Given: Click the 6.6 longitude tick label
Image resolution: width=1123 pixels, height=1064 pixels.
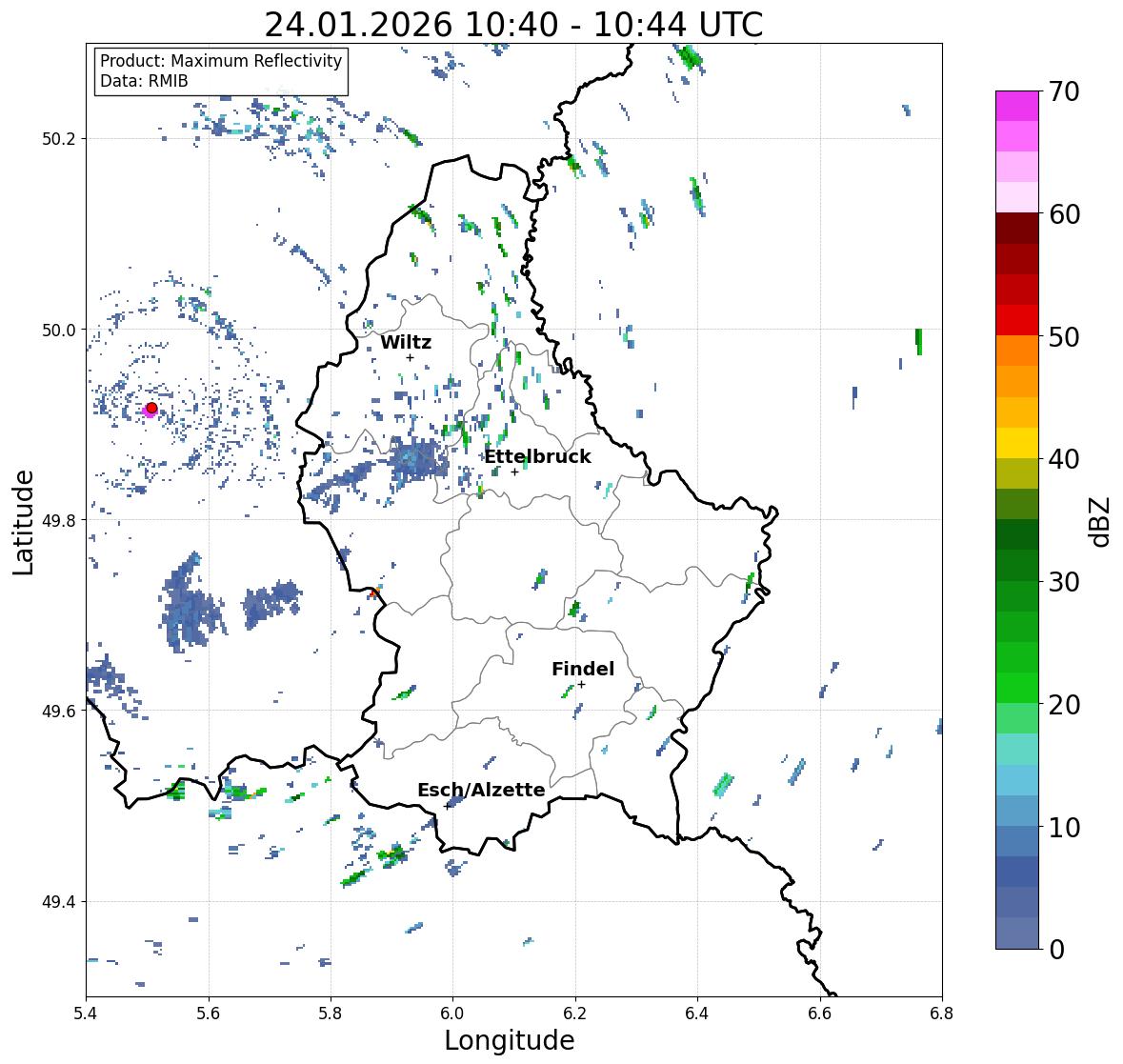Looking at the screenshot, I should (x=820, y=1014).
